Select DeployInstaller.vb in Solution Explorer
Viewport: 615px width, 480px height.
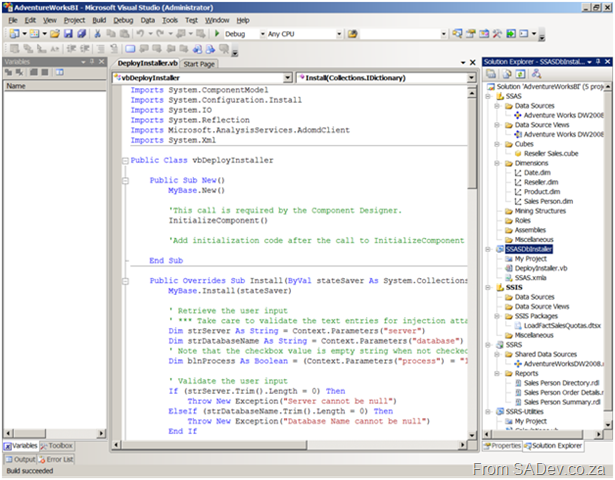point(541,268)
